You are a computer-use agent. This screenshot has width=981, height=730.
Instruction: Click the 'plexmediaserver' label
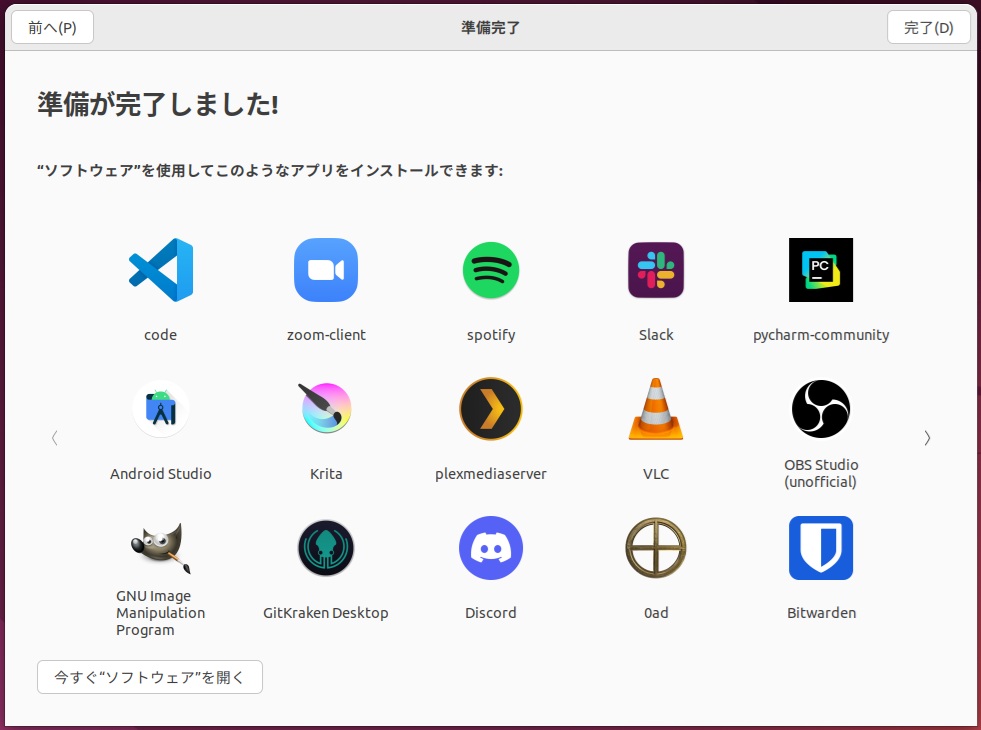[x=491, y=474]
